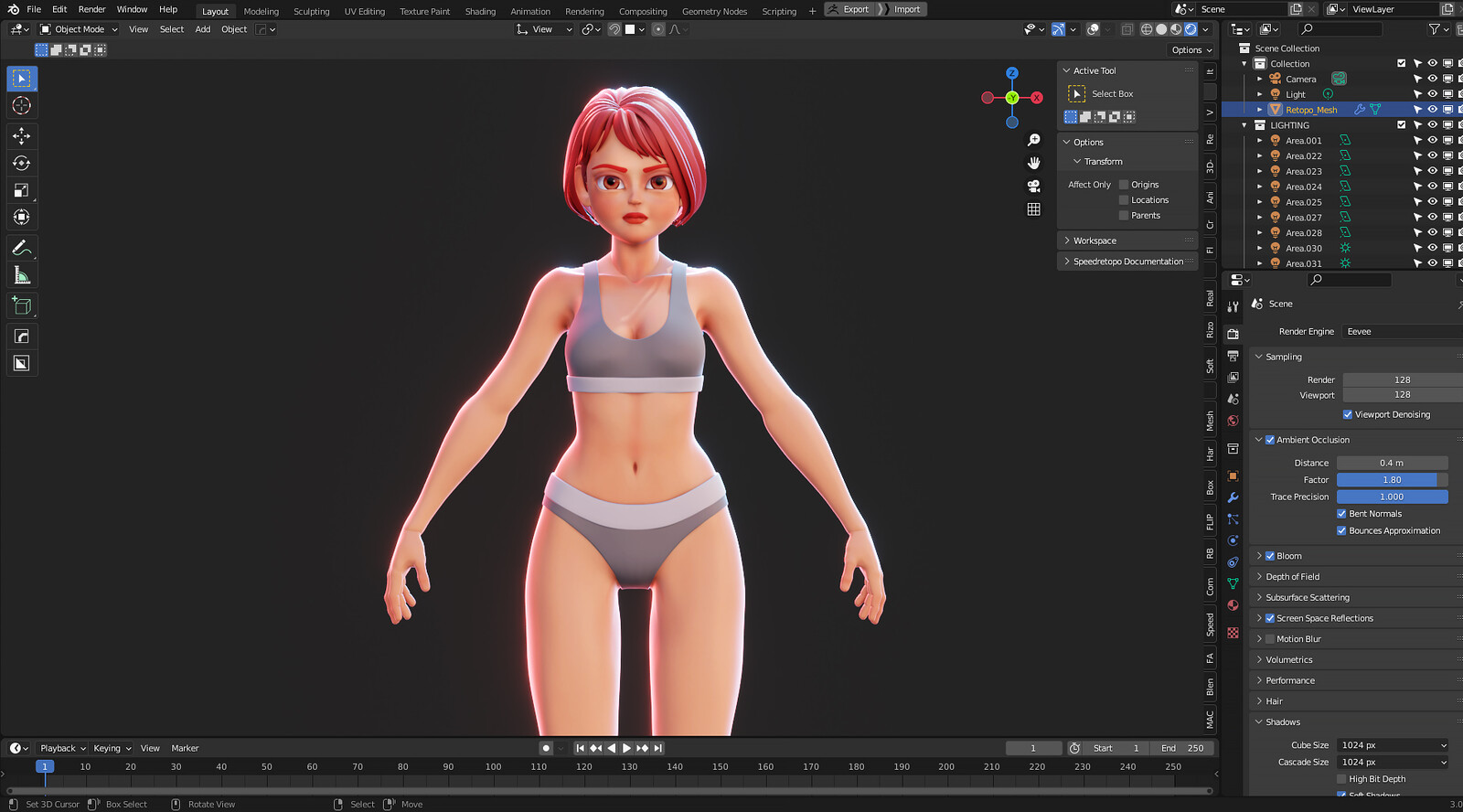Enable Motion Blur checkbox
This screenshot has width=1463, height=812.
point(1270,639)
